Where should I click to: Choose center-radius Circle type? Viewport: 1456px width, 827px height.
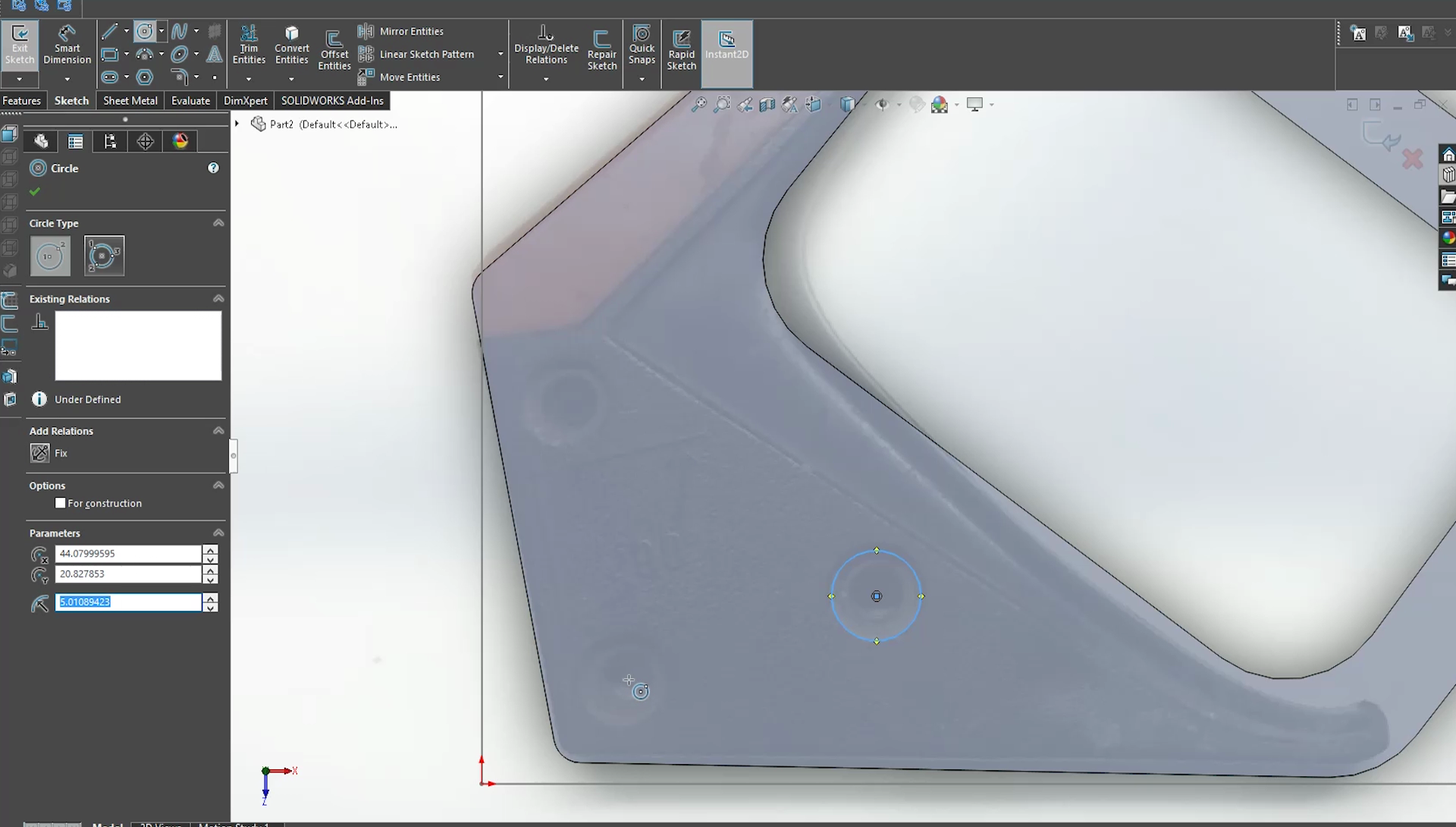coord(50,256)
